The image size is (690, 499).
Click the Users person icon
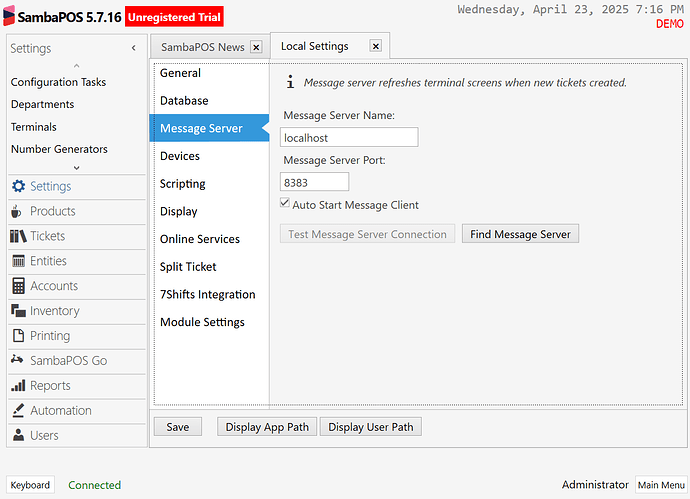point(18,435)
